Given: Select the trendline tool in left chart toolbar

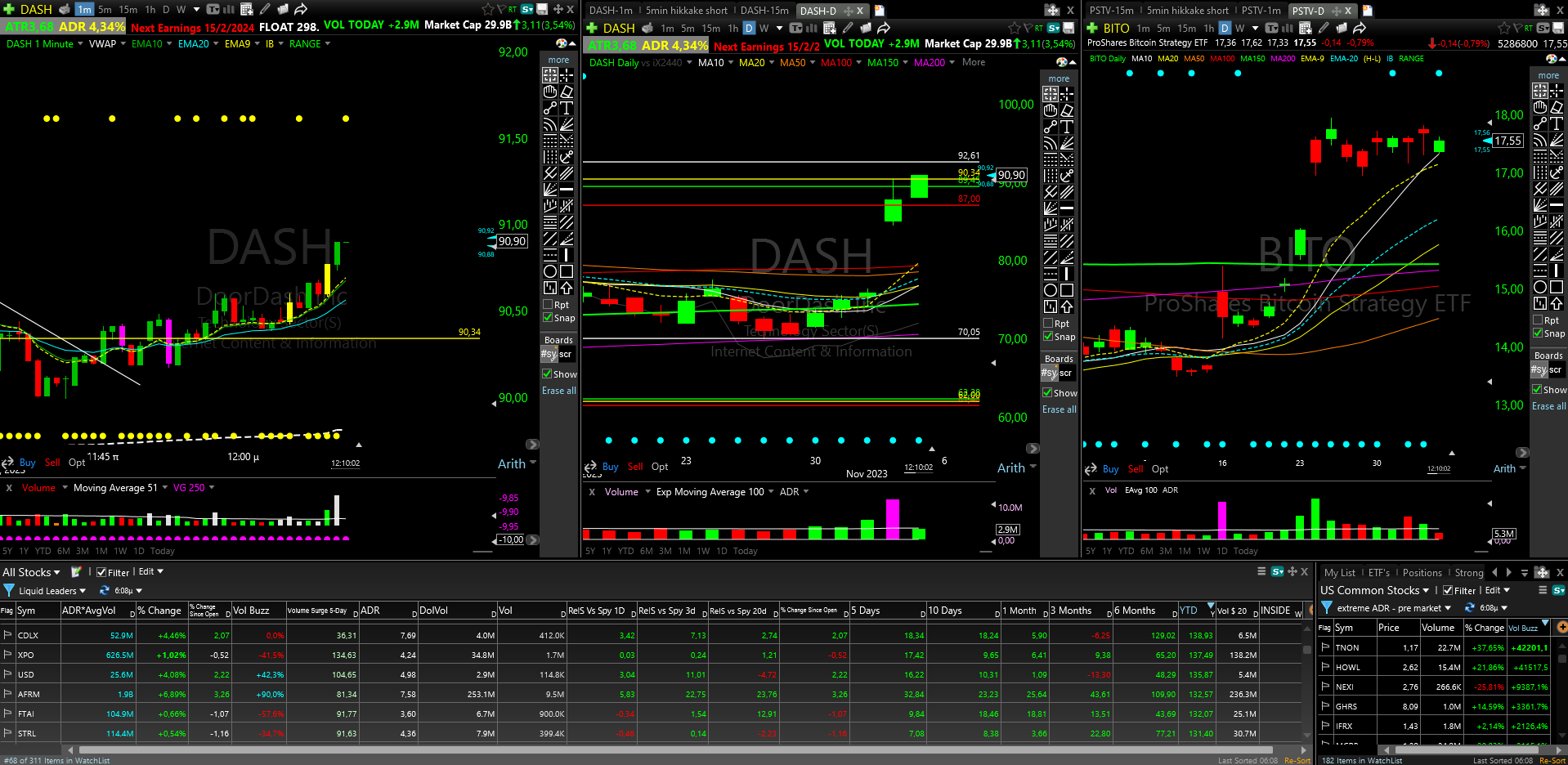Looking at the screenshot, I should pos(550,108).
